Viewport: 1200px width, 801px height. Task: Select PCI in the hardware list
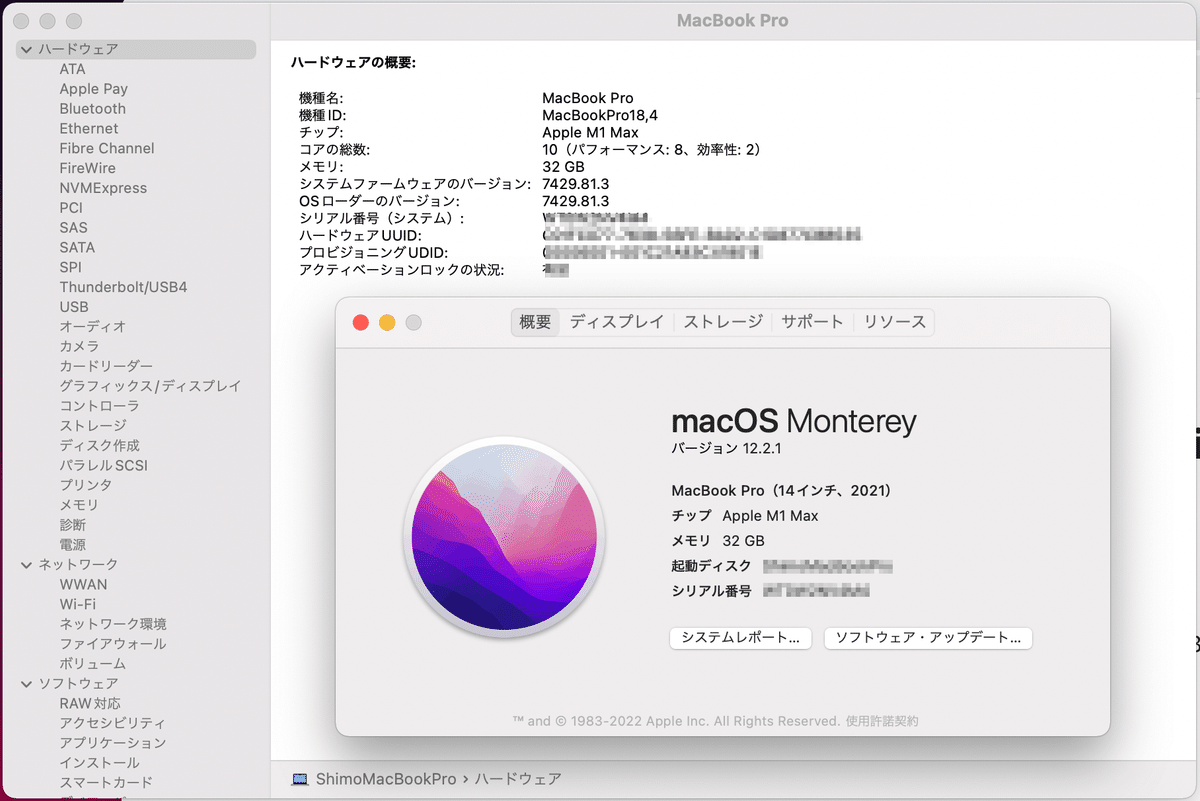pyautogui.click(x=71, y=208)
